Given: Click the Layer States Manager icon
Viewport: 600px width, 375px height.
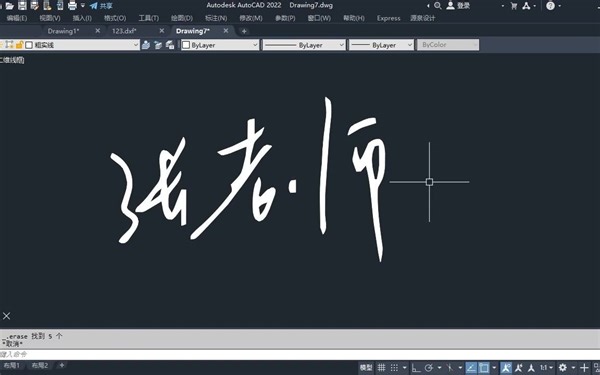Looking at the screenshot, I should 170,45.
